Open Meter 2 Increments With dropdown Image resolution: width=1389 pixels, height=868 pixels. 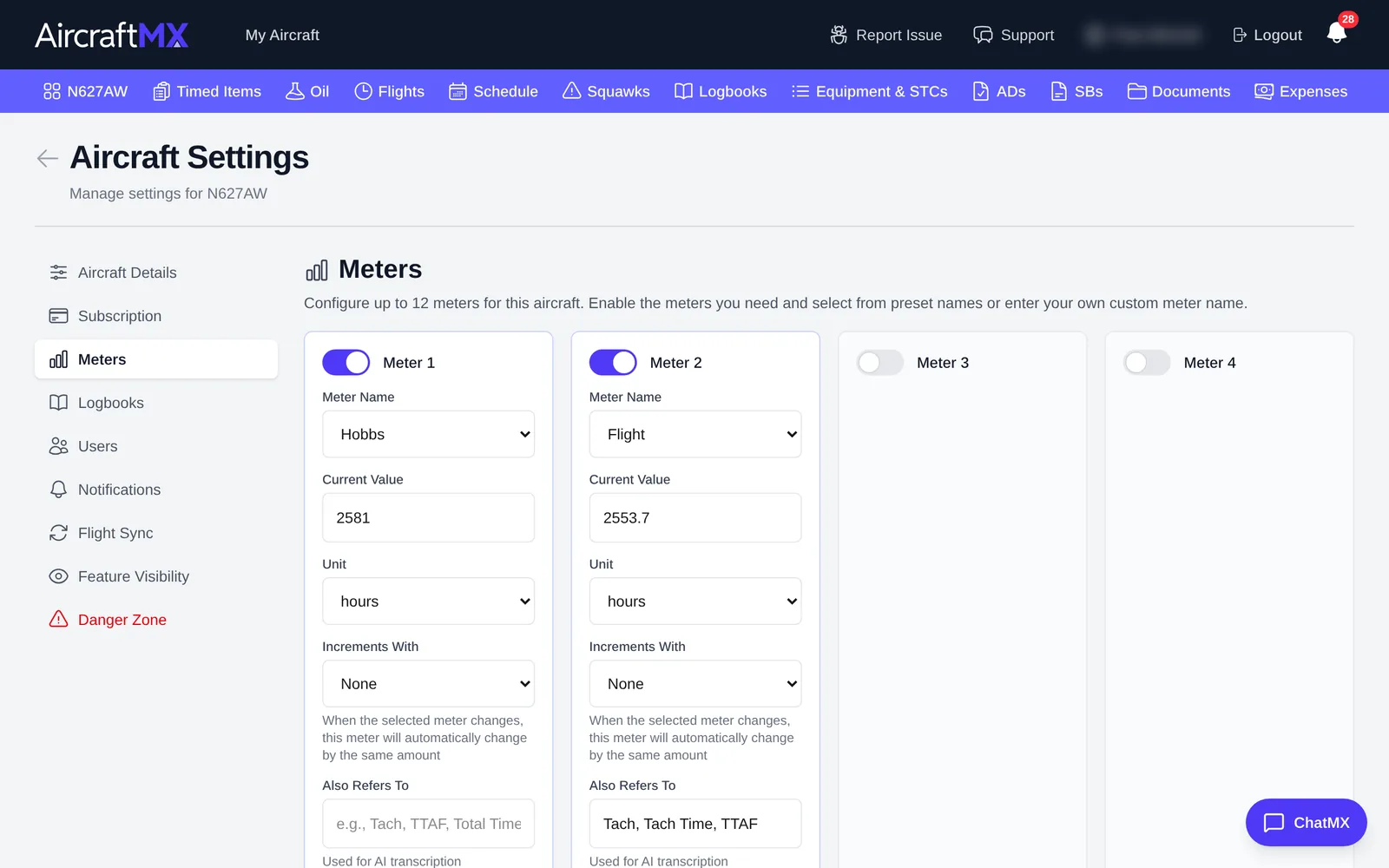coord(695,684)
